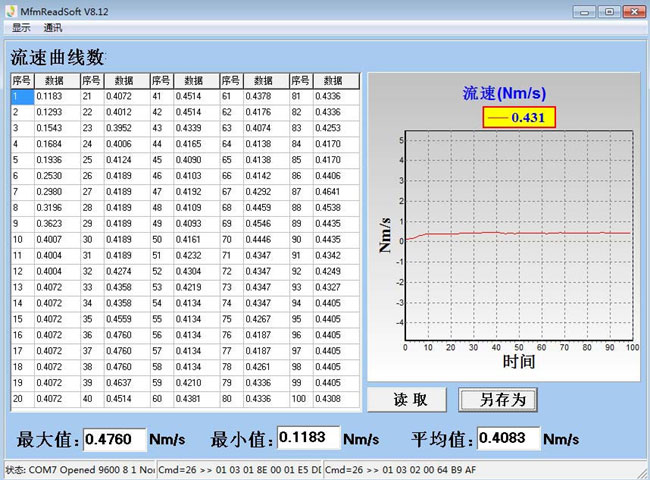Click the COM7 Opened status bar panel

(79, 470)
